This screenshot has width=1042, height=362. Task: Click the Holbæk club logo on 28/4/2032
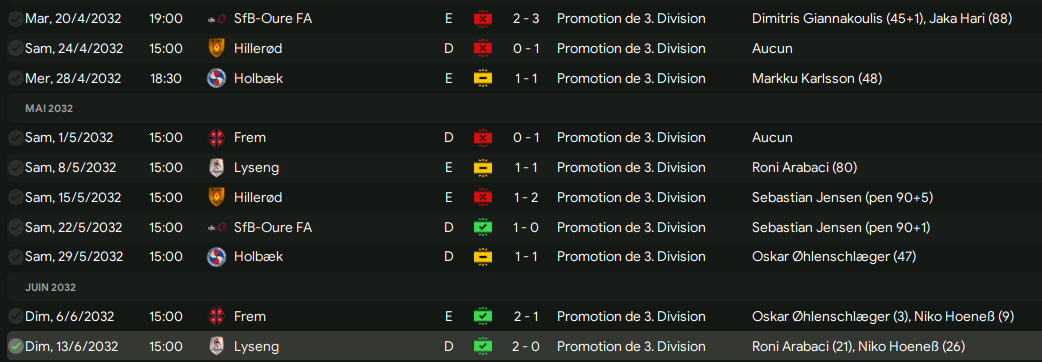(x=217, y=78)
